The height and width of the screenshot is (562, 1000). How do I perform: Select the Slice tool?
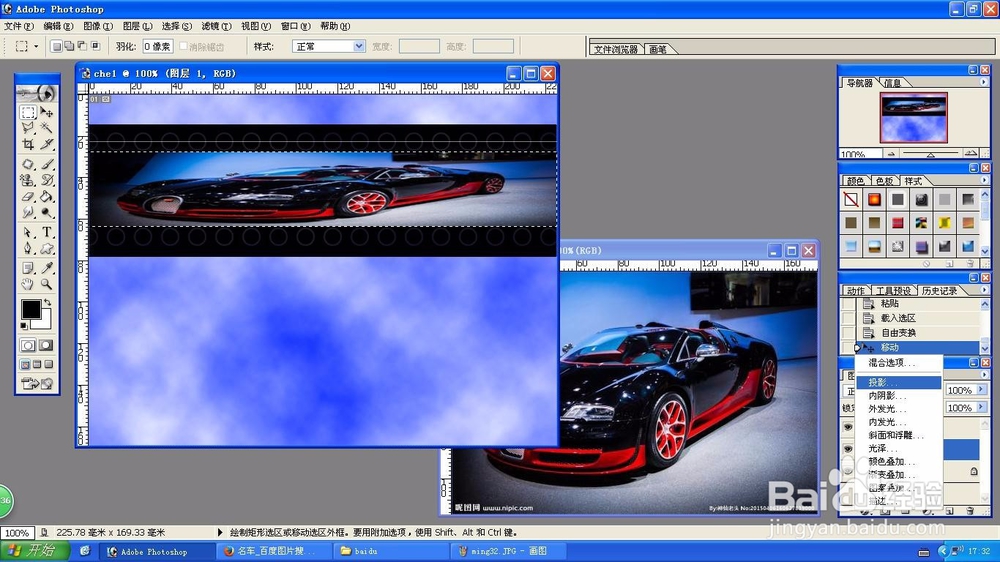[x=47, y=144]
